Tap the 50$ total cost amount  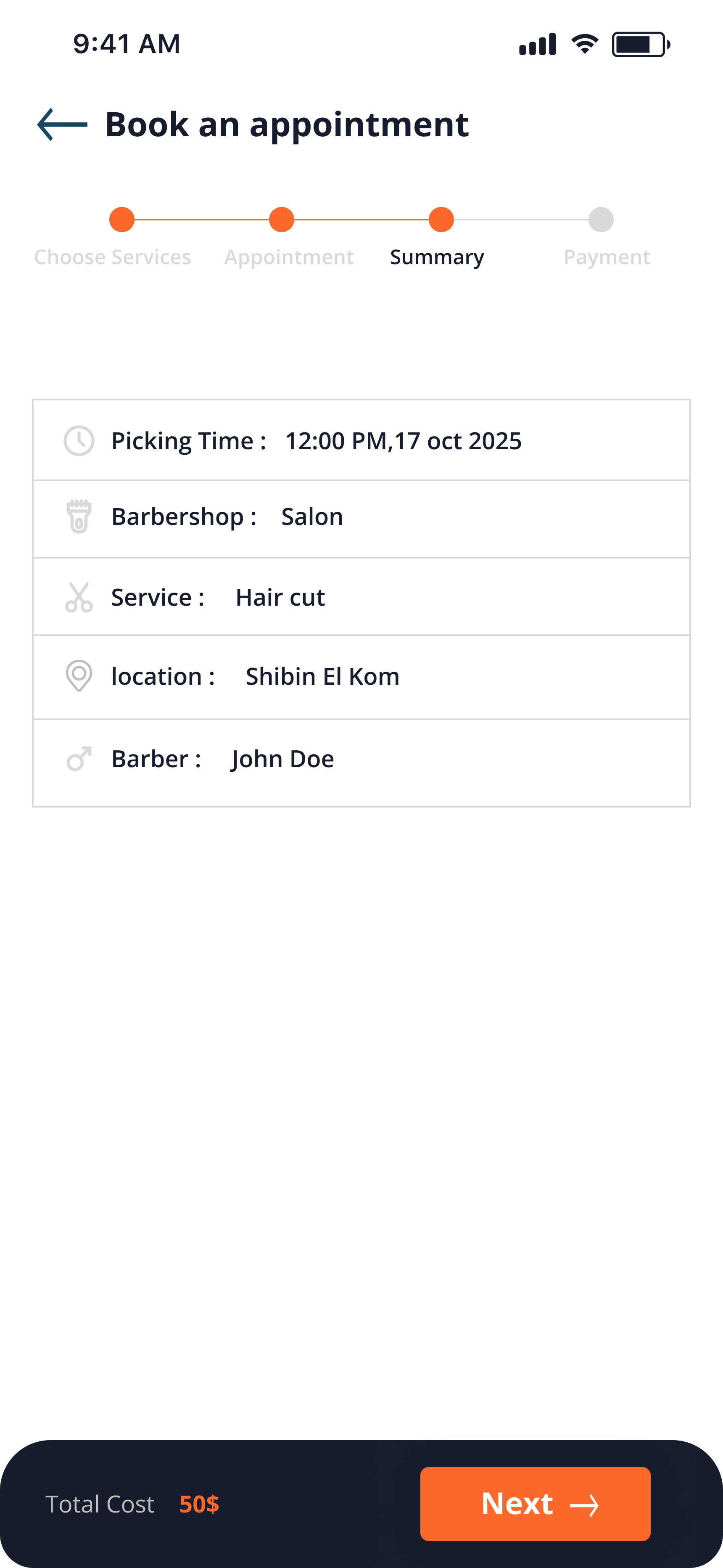[199, 1504]
